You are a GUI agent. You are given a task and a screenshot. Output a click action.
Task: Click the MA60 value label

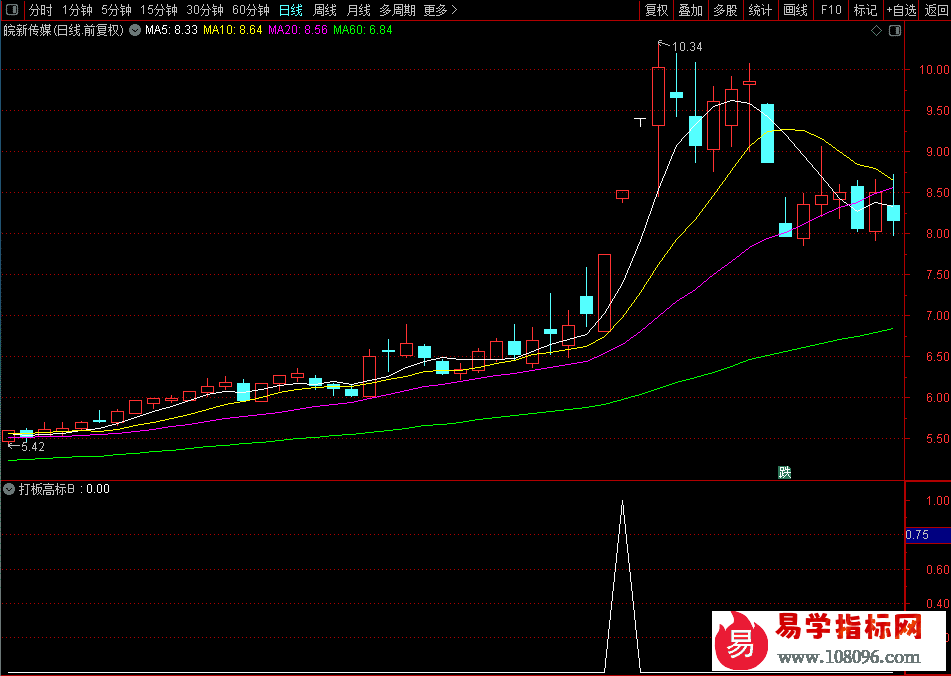[x=363, y=30]
